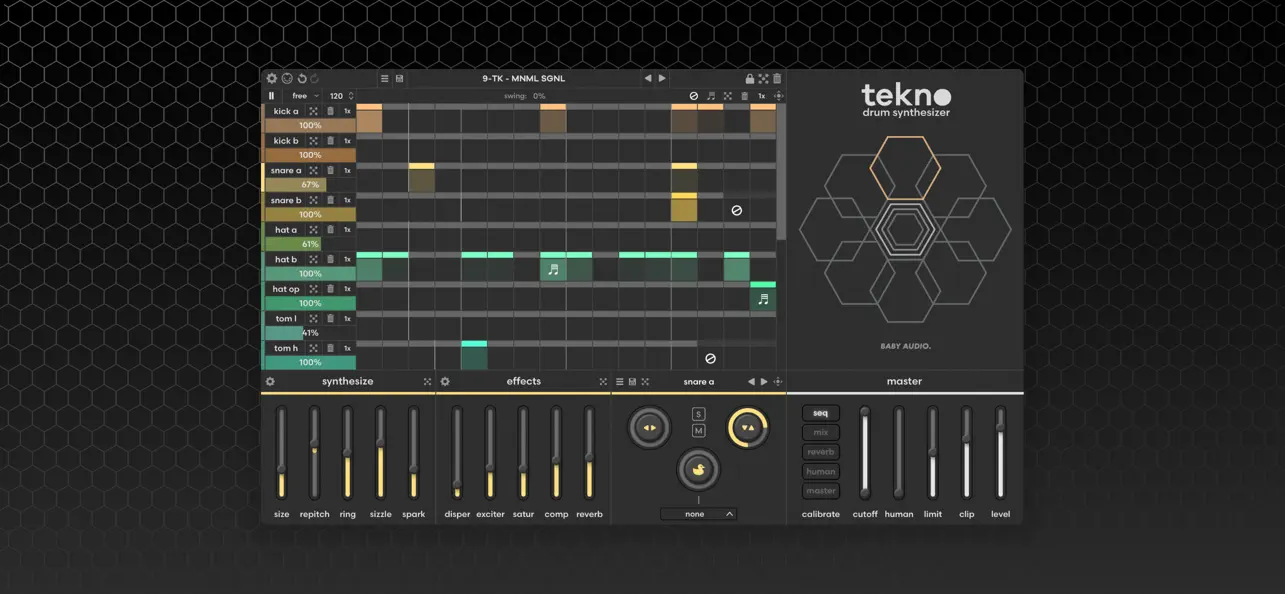
Task: Open the 1x repeat selector on kick a
Action: [347, 111]
